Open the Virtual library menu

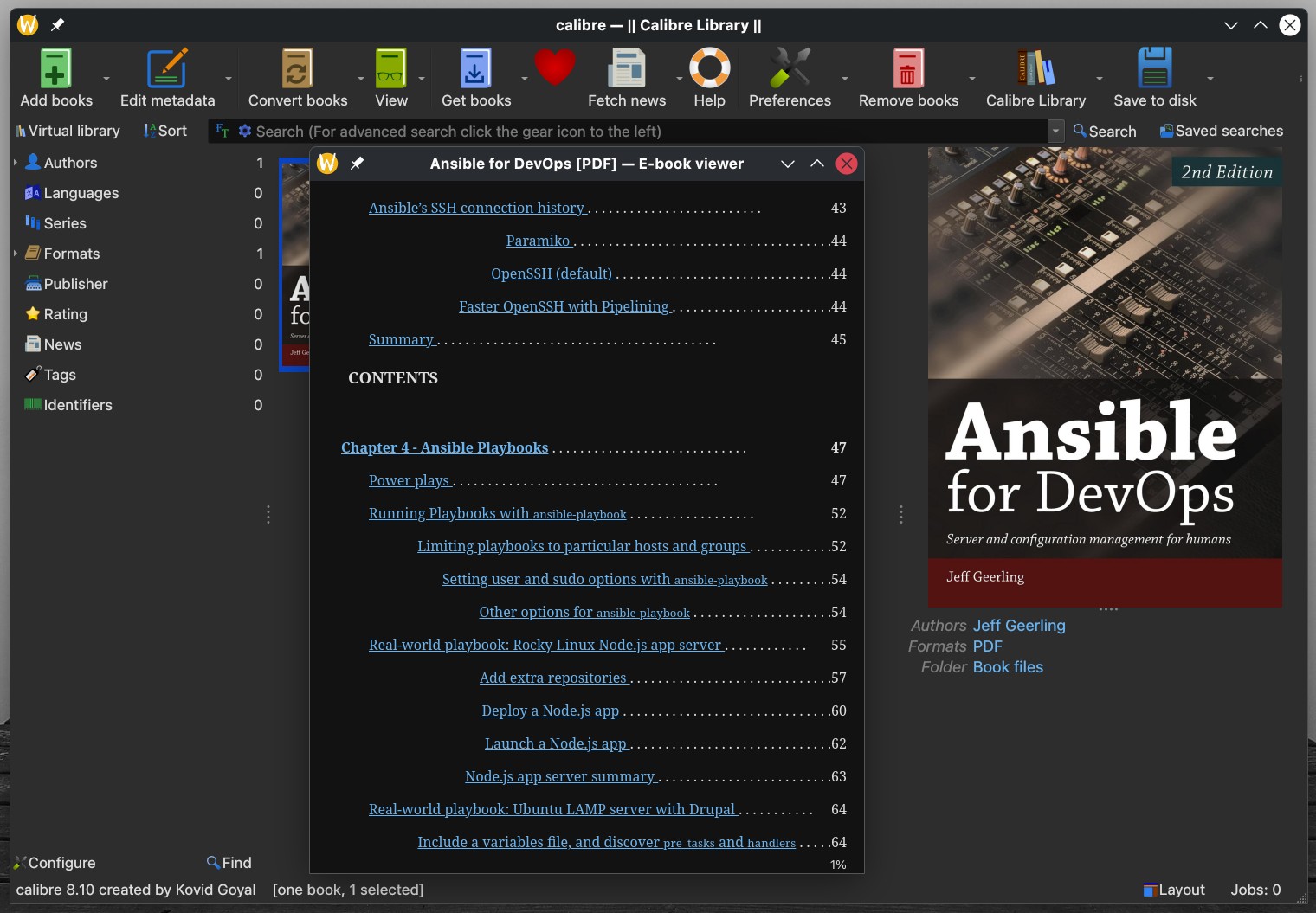tap(68, 131)
